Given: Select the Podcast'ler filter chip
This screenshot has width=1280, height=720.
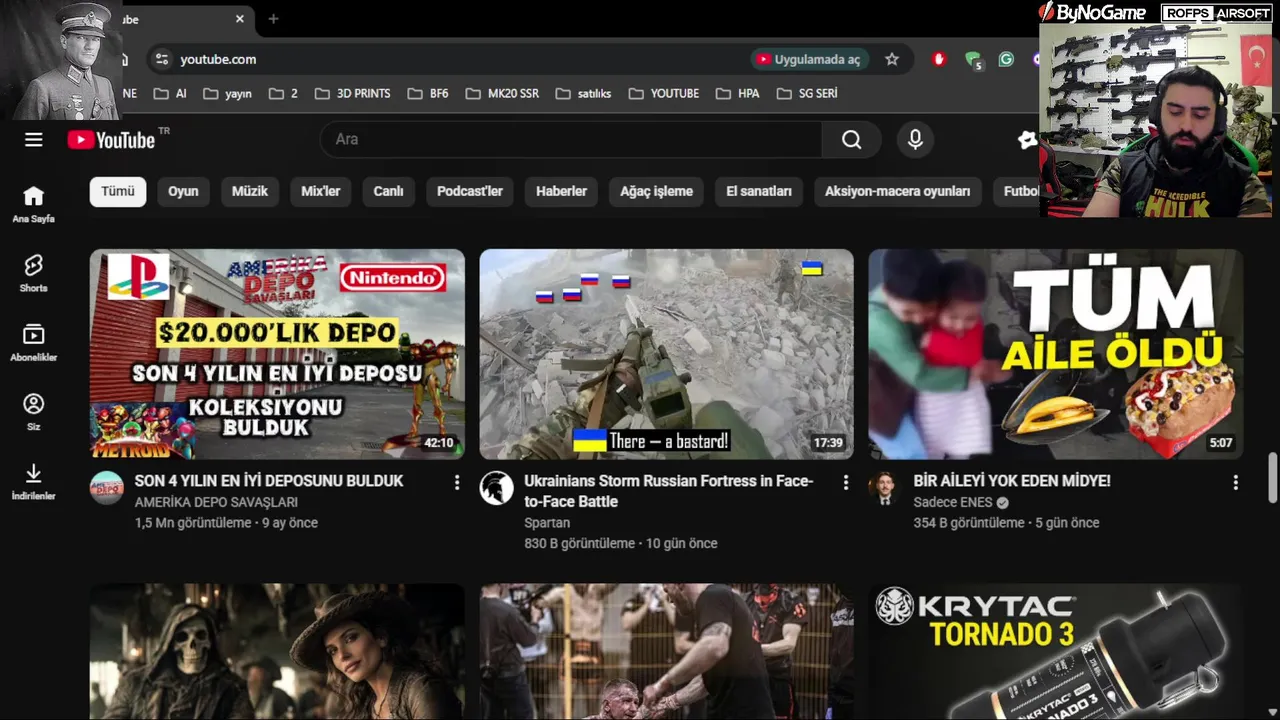Looking at the screenshot, I should point(470,192).
